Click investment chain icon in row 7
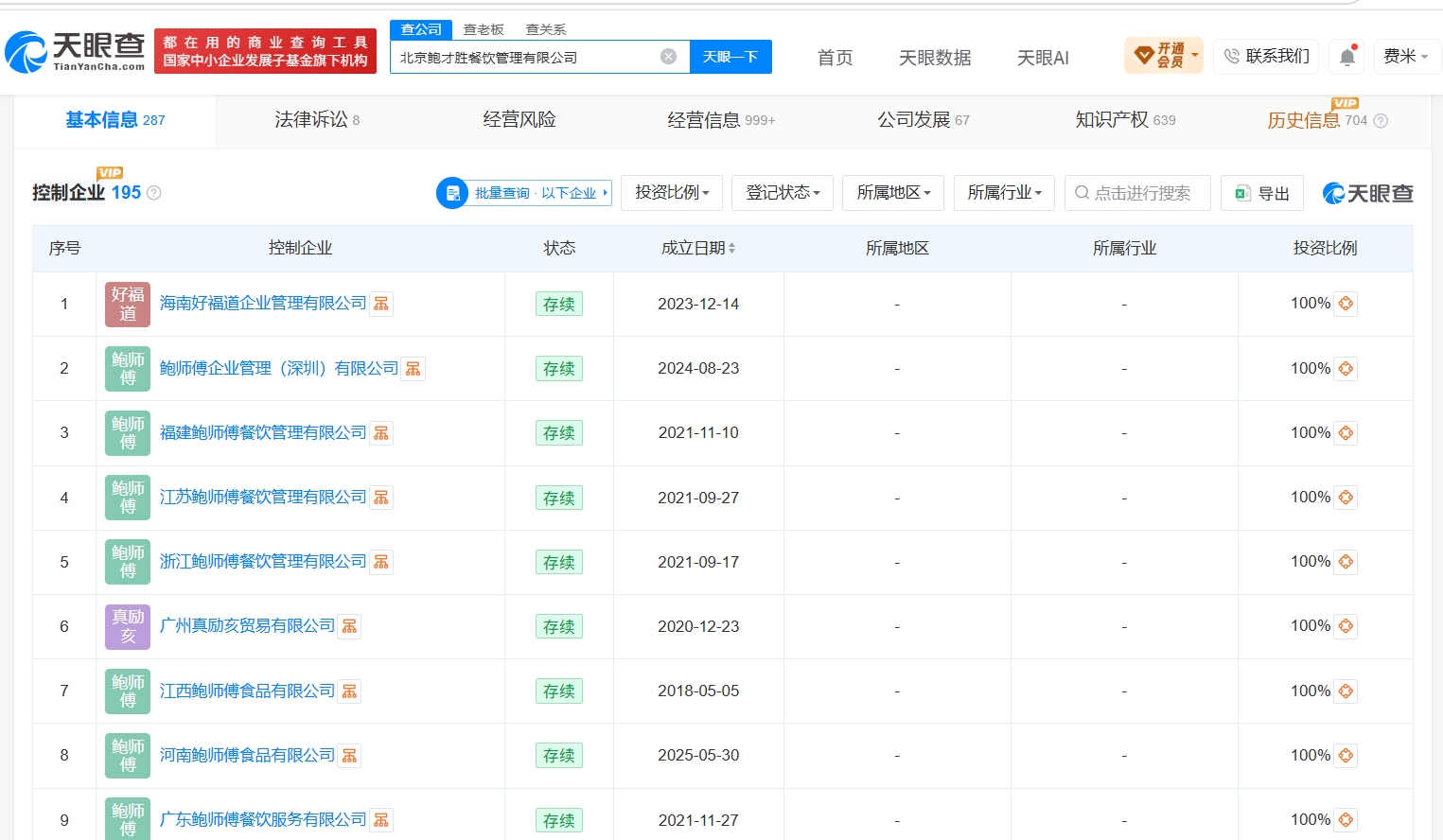The width and height of the screenshot is (1443, 840). tap(1346, 691)
